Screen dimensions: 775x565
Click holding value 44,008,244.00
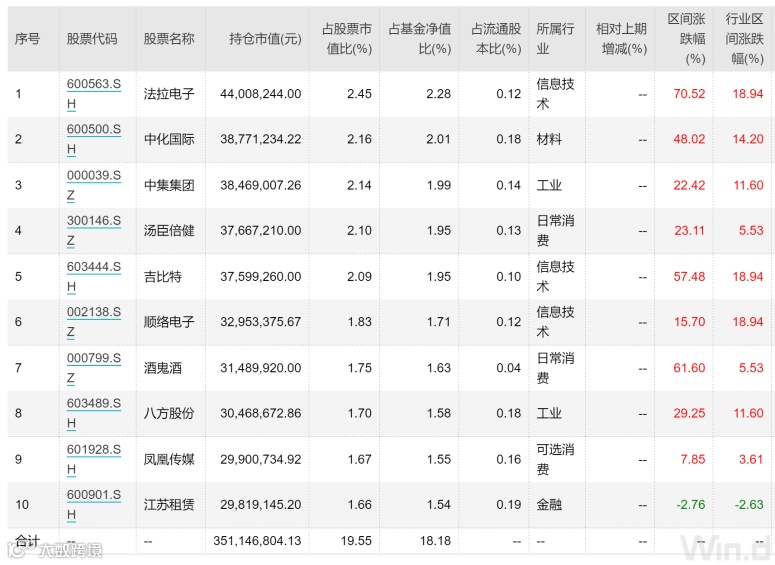click(x=260, y=94)
